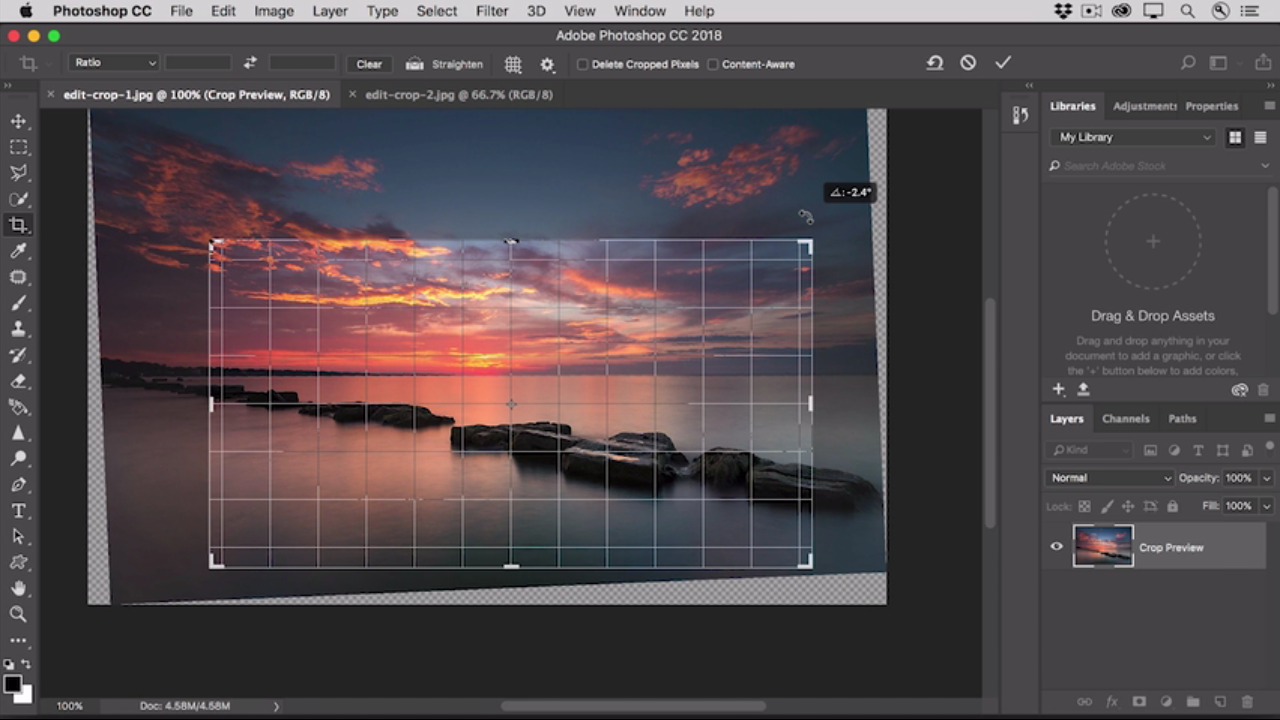The width and height of the screenshot is (1280, 720).
Task: Hide the Crop Preview layer
Action: pyautogui.click(x=1056, y=547)
